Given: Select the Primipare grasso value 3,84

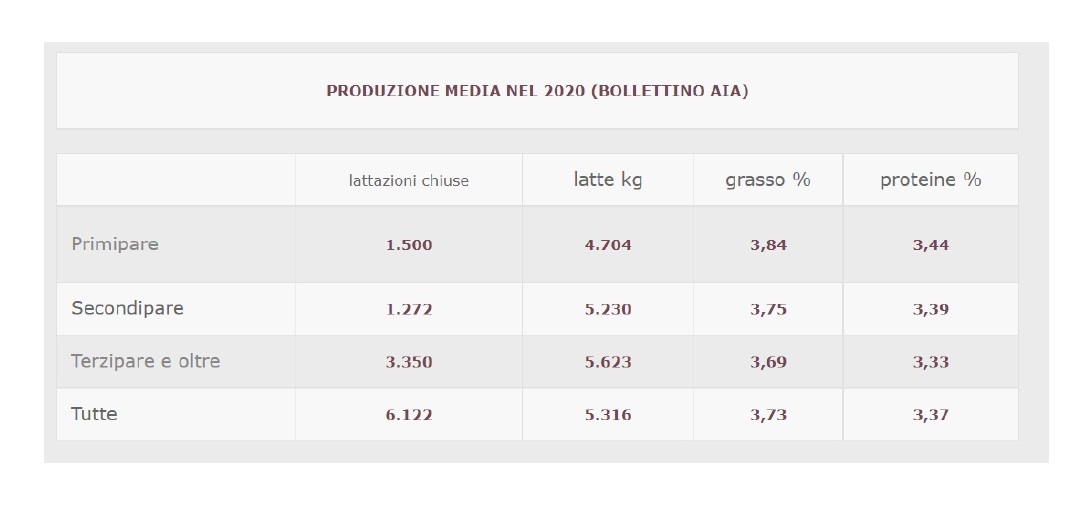Looking at the screenshot, I should tap(768, 245).
